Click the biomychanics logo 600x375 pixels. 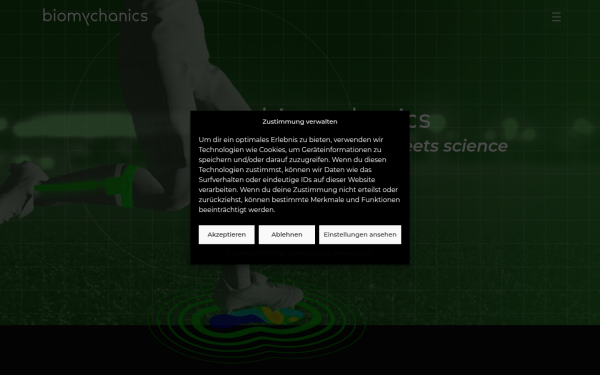coord(95,16)
